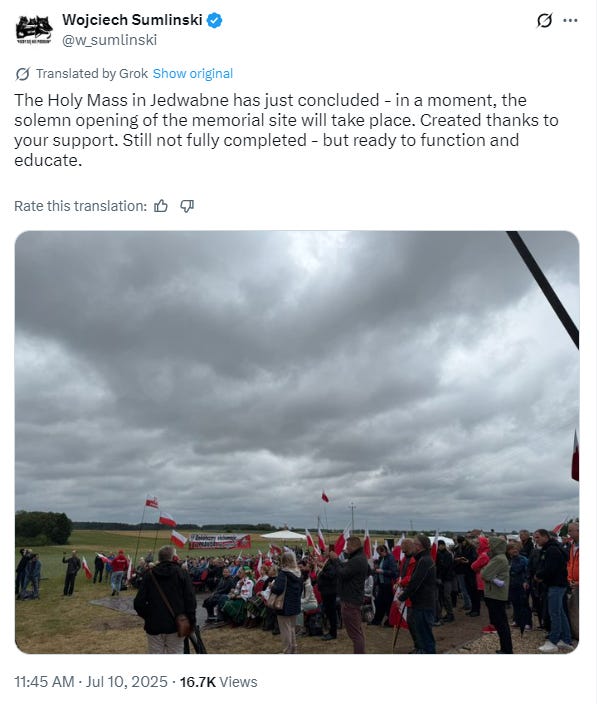The image size is (597, 704).
Task: Open the @w_sumlinski handle link
Action: [x=110, y=40]
